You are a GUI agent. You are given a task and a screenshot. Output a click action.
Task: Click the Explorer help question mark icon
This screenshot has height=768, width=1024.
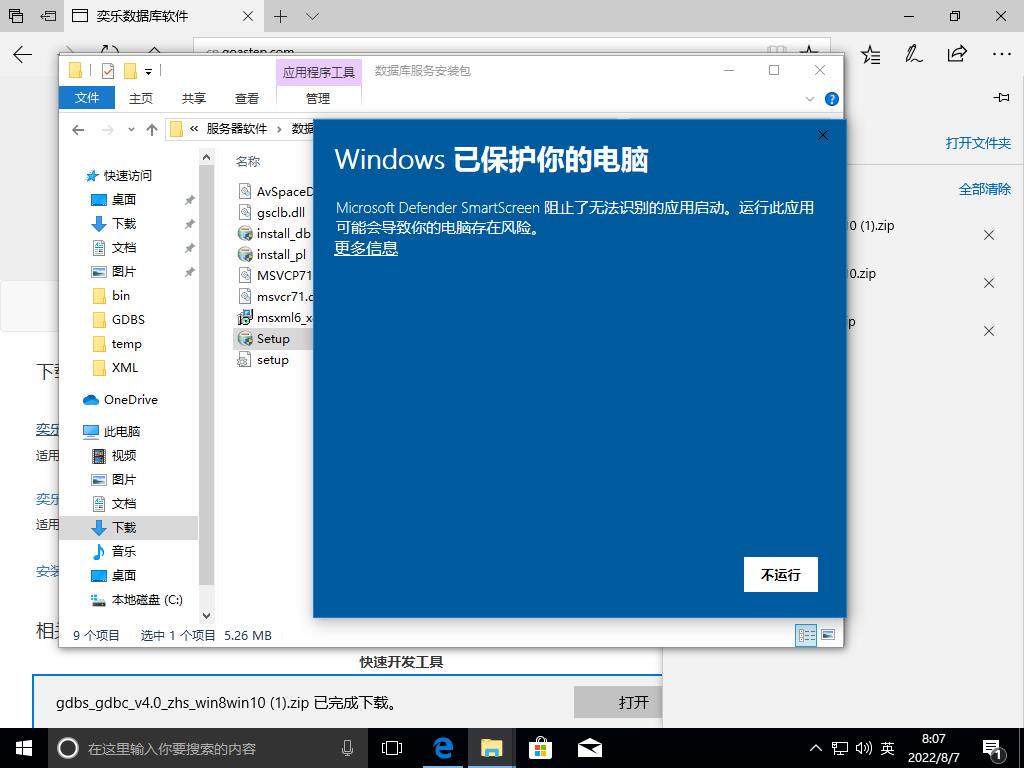click(x=831, y=99)
